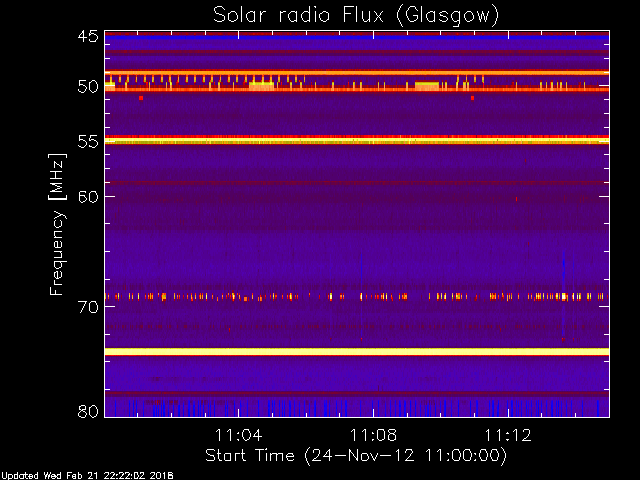Click the bright interference band at 55 MHz
640x480 pixels.
[x=357, y=140]
